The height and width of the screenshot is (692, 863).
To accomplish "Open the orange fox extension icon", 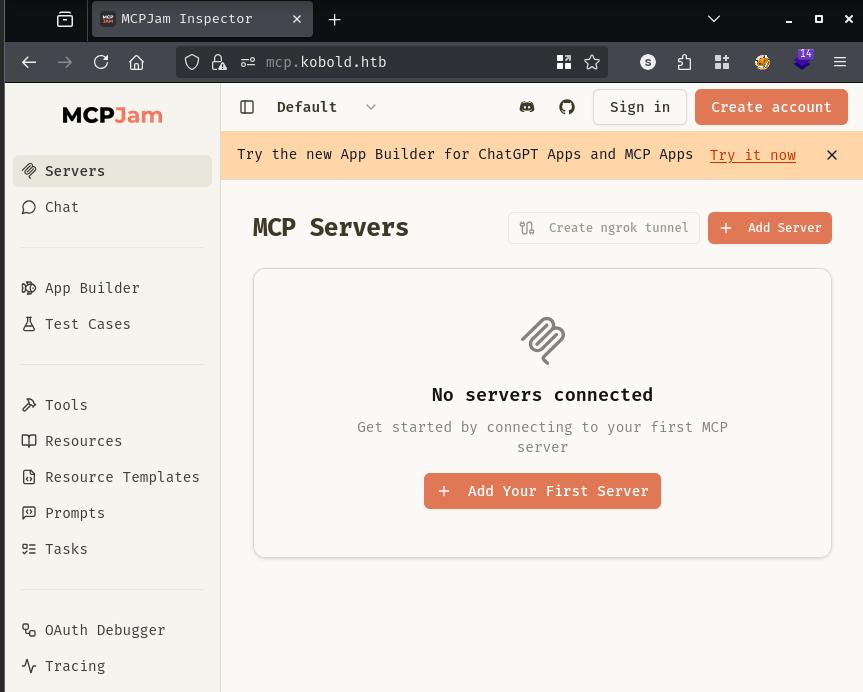I will pyautogui.click(x=762, y=62).
